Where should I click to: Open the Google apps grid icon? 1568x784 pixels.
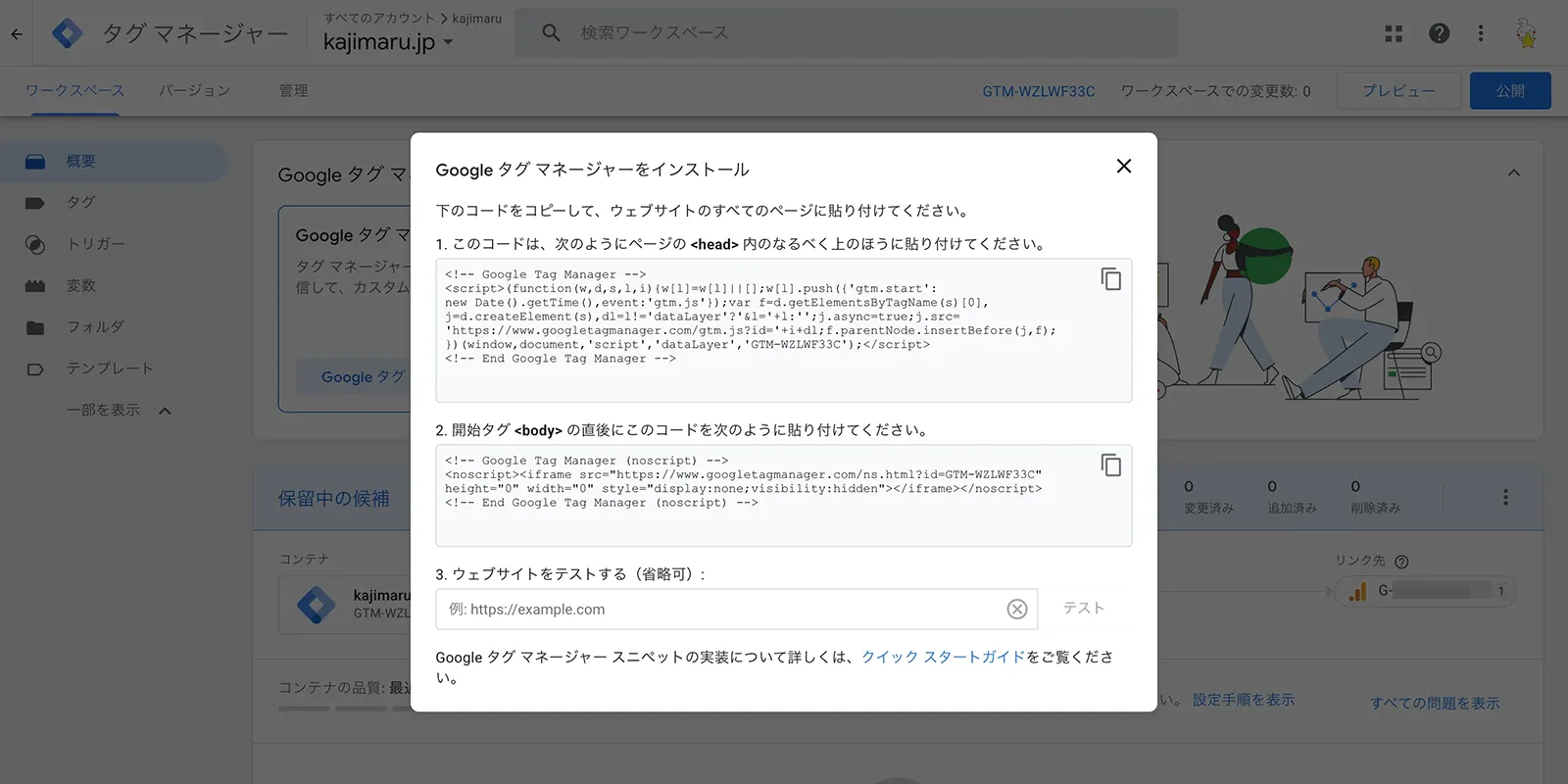[x=1394, y=33]
